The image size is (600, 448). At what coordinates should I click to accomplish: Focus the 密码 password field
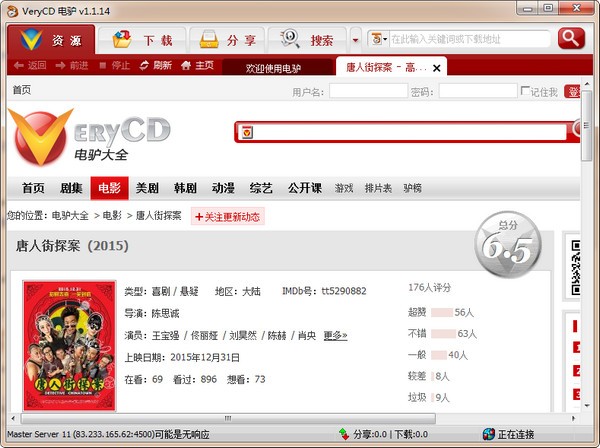coord(478,91)
